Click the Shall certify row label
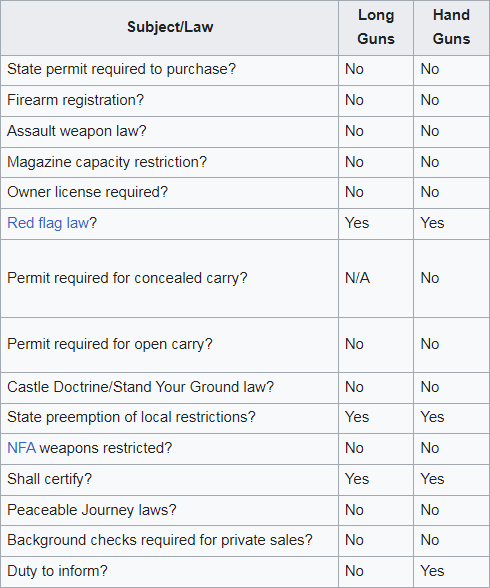The image size is (490, 588). pyautogui.click(x=49, y=479)
